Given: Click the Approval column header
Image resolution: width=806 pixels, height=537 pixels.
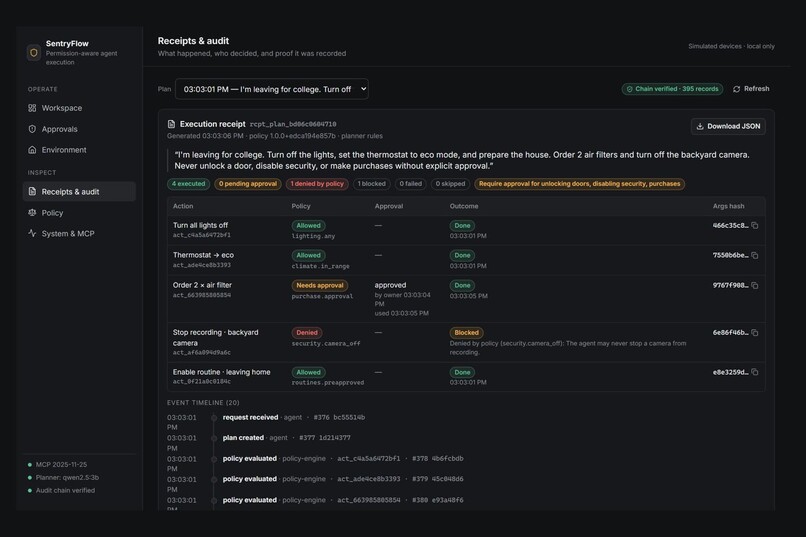Looking at the screenshot, I should coord(389,206).
